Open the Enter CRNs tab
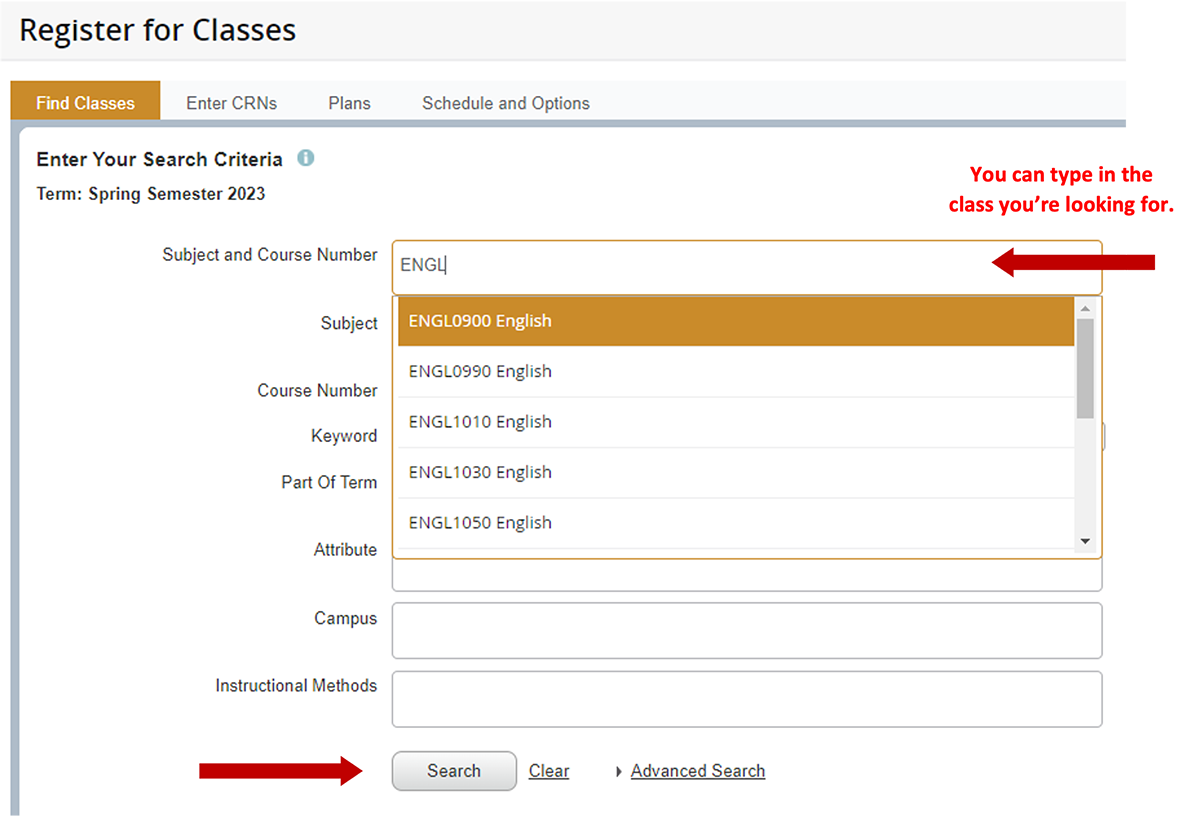Screen dimensions: 1195x819 (x=231, y=103)
